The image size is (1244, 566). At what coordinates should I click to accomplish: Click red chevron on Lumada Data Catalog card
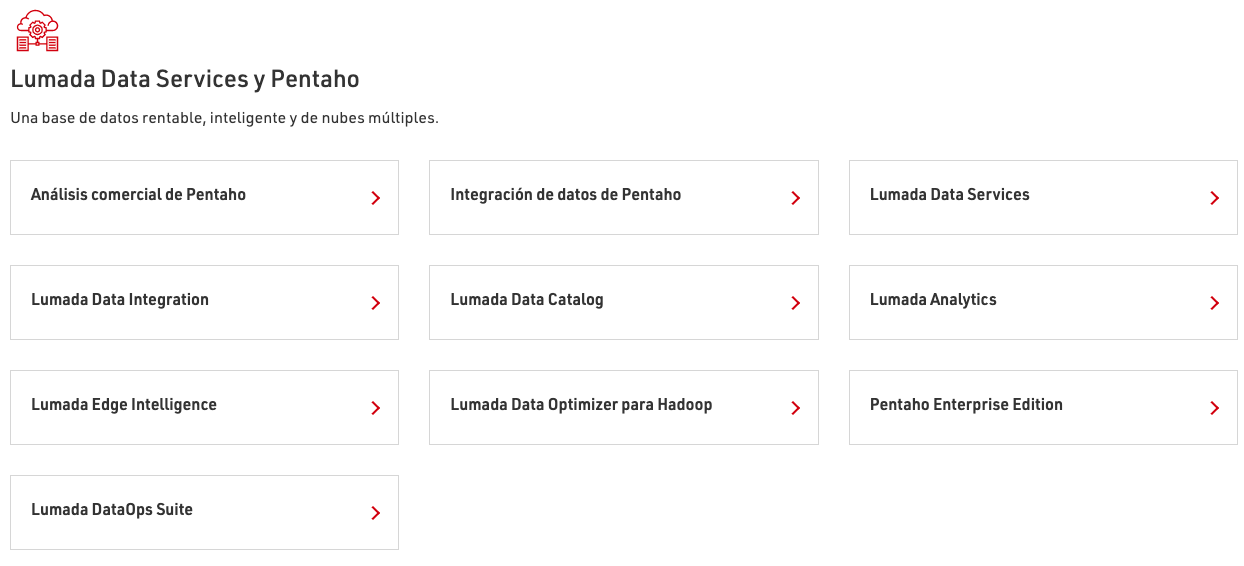tap(796, 303)
